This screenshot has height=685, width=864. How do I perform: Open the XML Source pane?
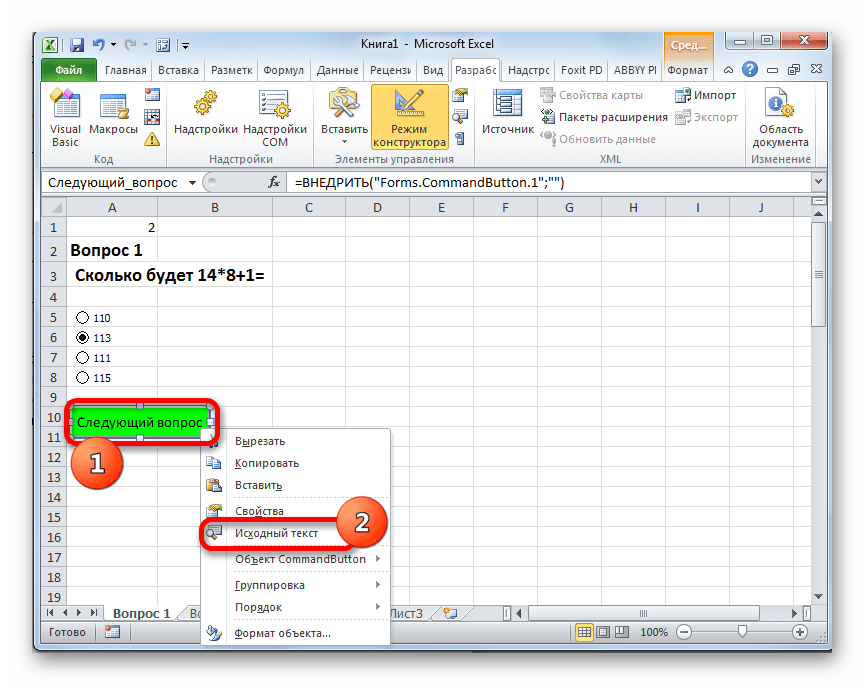pos(507,113)
